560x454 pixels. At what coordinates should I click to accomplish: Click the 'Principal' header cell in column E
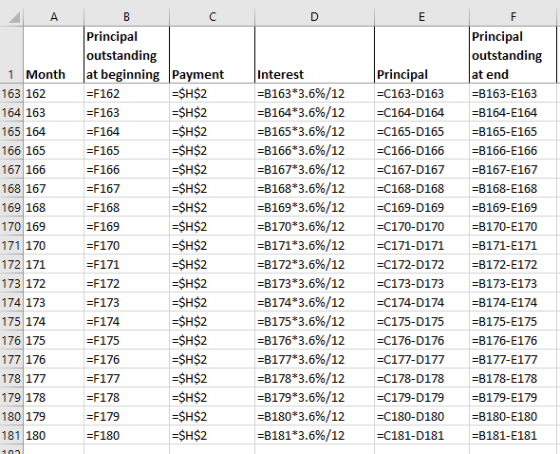[x=422, y=55]
